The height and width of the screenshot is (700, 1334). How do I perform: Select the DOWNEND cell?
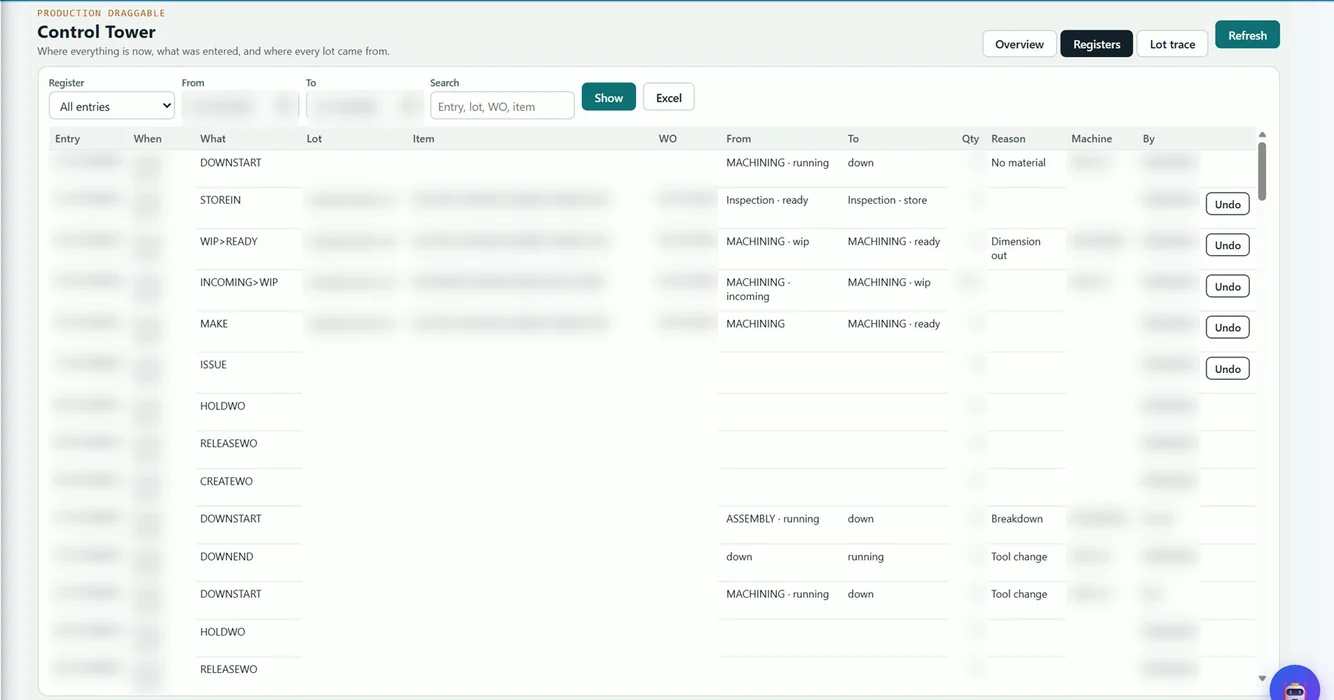point(226,557)
